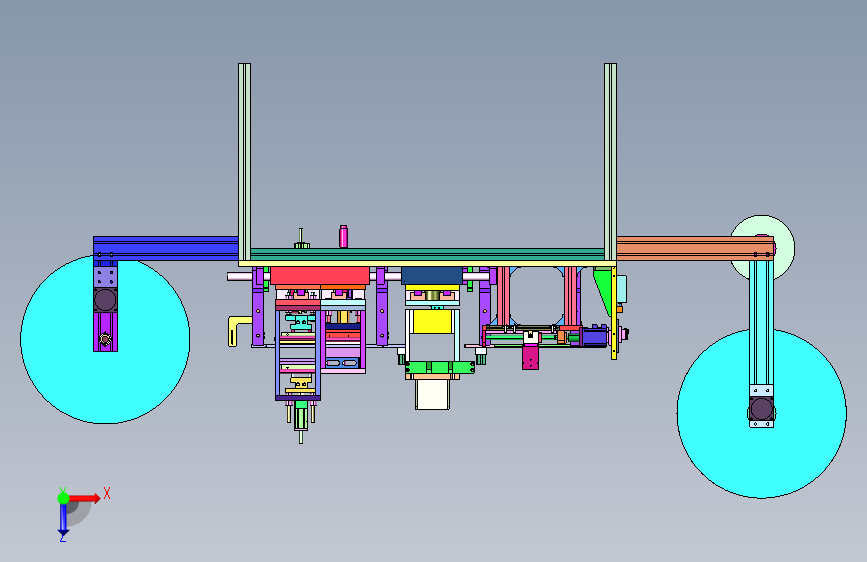This screenshot has height=562, width=867.
Task: Pick the left vertical pale-green post
Action: point(244,162)
